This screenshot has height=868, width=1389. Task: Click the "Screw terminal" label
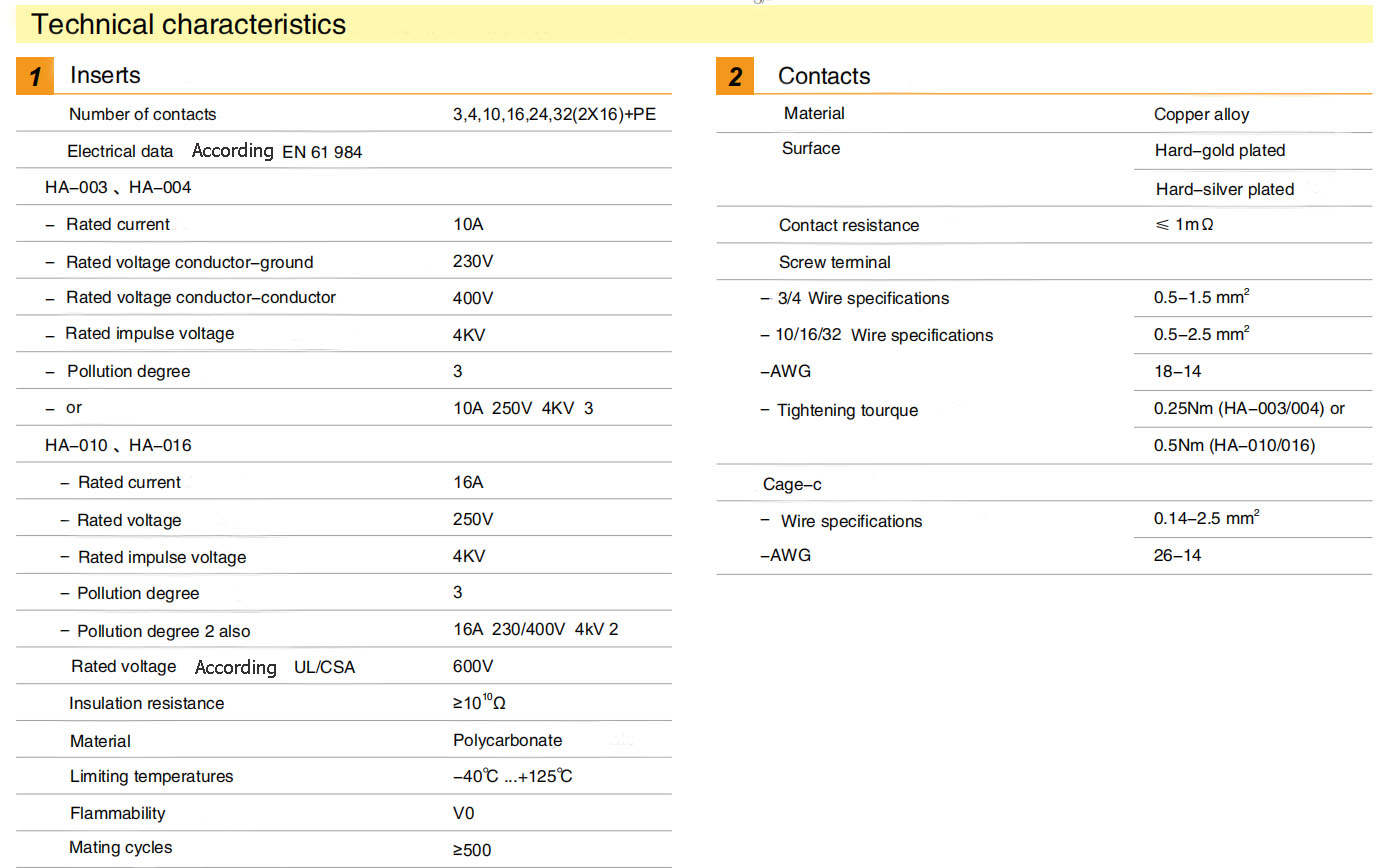pyautogui.click(x=835, y=262)
